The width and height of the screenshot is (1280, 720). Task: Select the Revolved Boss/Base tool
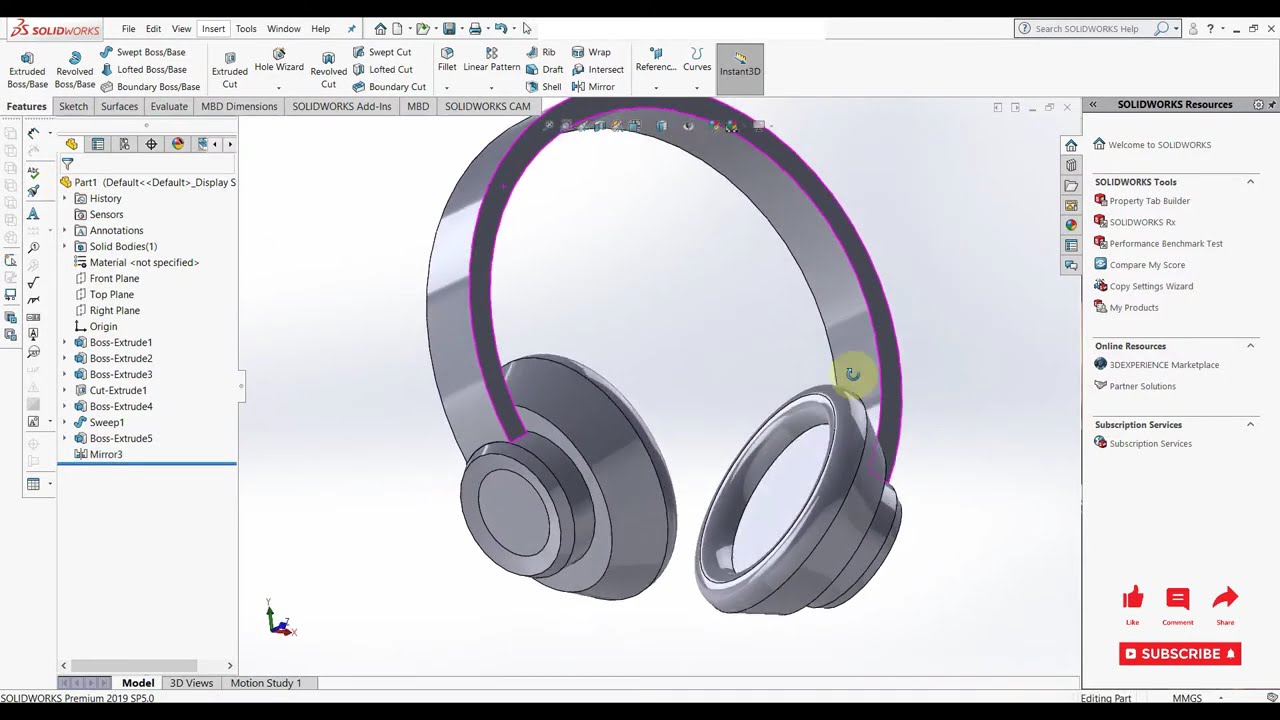pyautogui.click(x=74, y=70)
